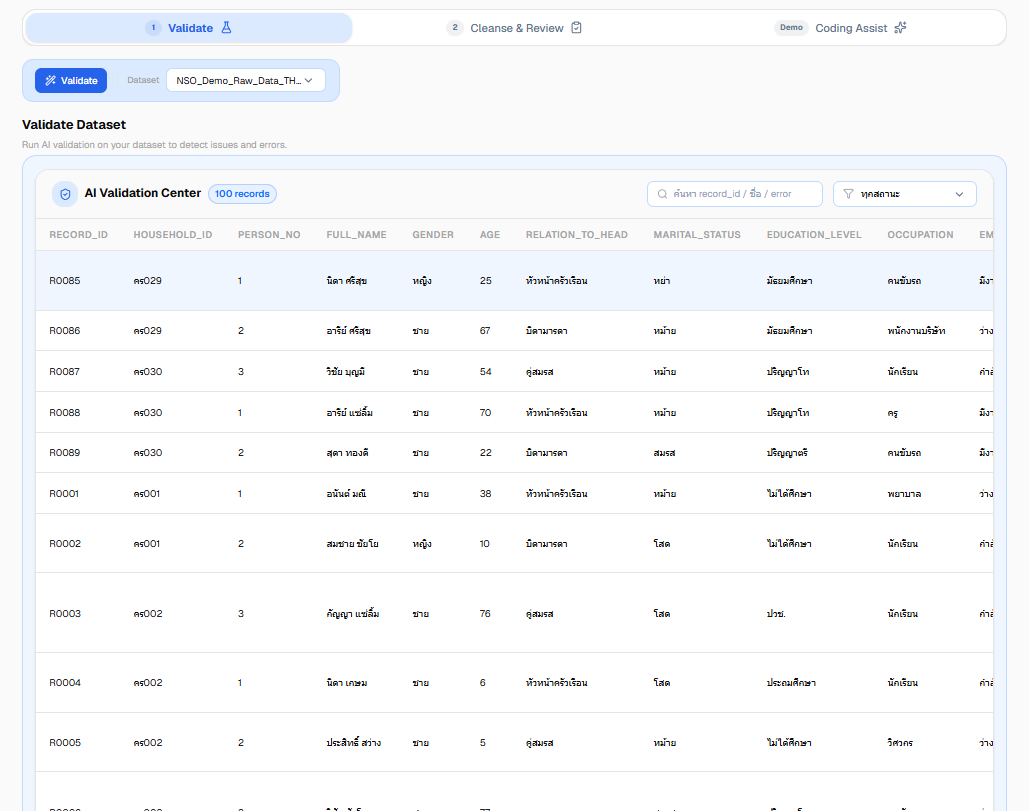The height and width of the screenshot is (811, 1029).
Task: Select record R0085 cell
Action: 65,281
